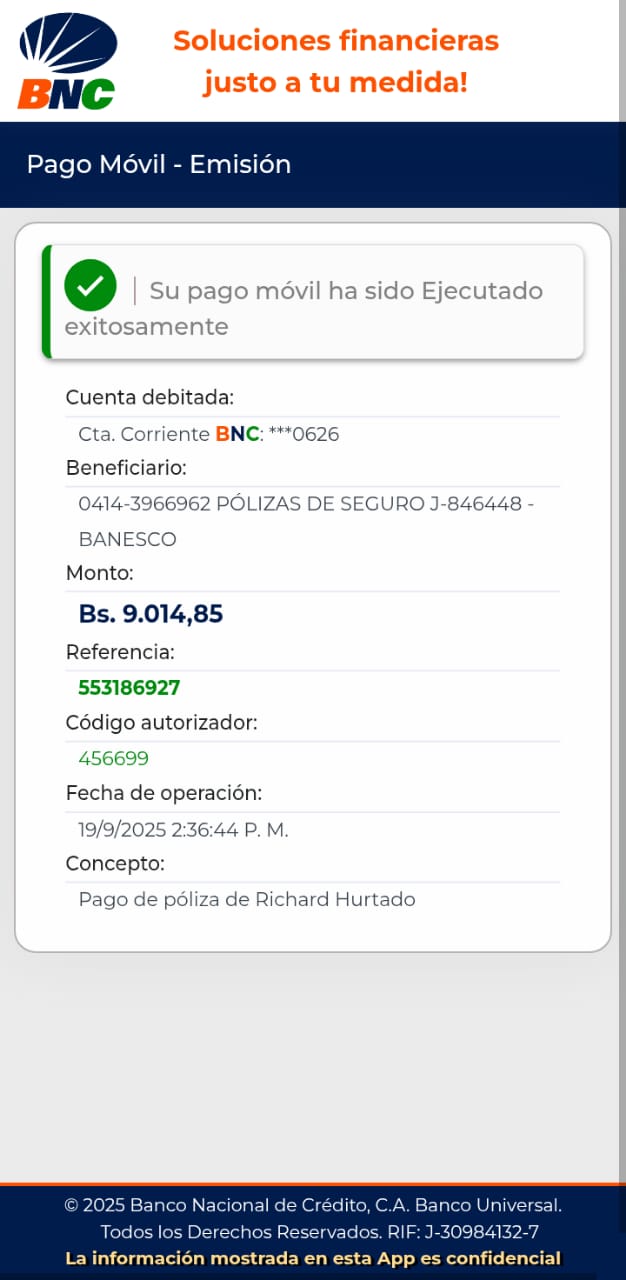Select the "Pago Móvil - Emisión" title bar
This screenshot has width=626, height=1280.
[x=159, y=164]
